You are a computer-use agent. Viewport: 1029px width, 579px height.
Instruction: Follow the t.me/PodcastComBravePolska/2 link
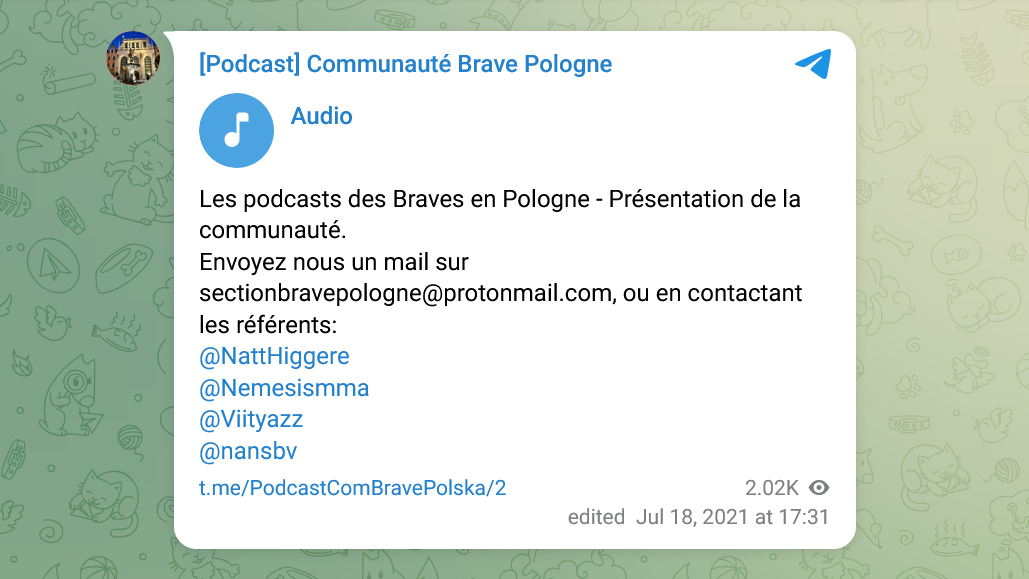point(352,488)
